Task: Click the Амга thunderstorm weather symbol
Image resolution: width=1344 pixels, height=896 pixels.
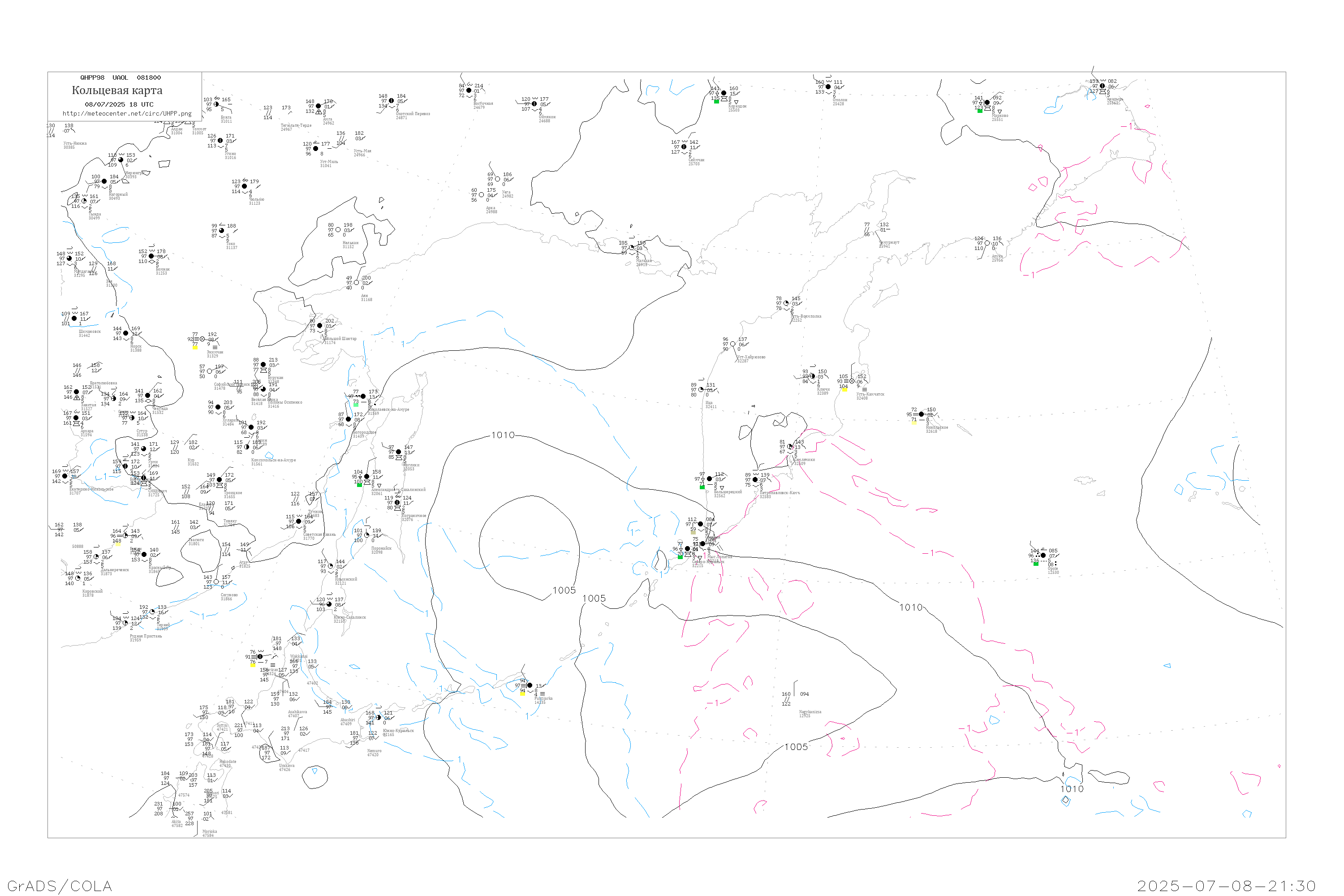Action: pyautogui.click(x=319, y=112)
